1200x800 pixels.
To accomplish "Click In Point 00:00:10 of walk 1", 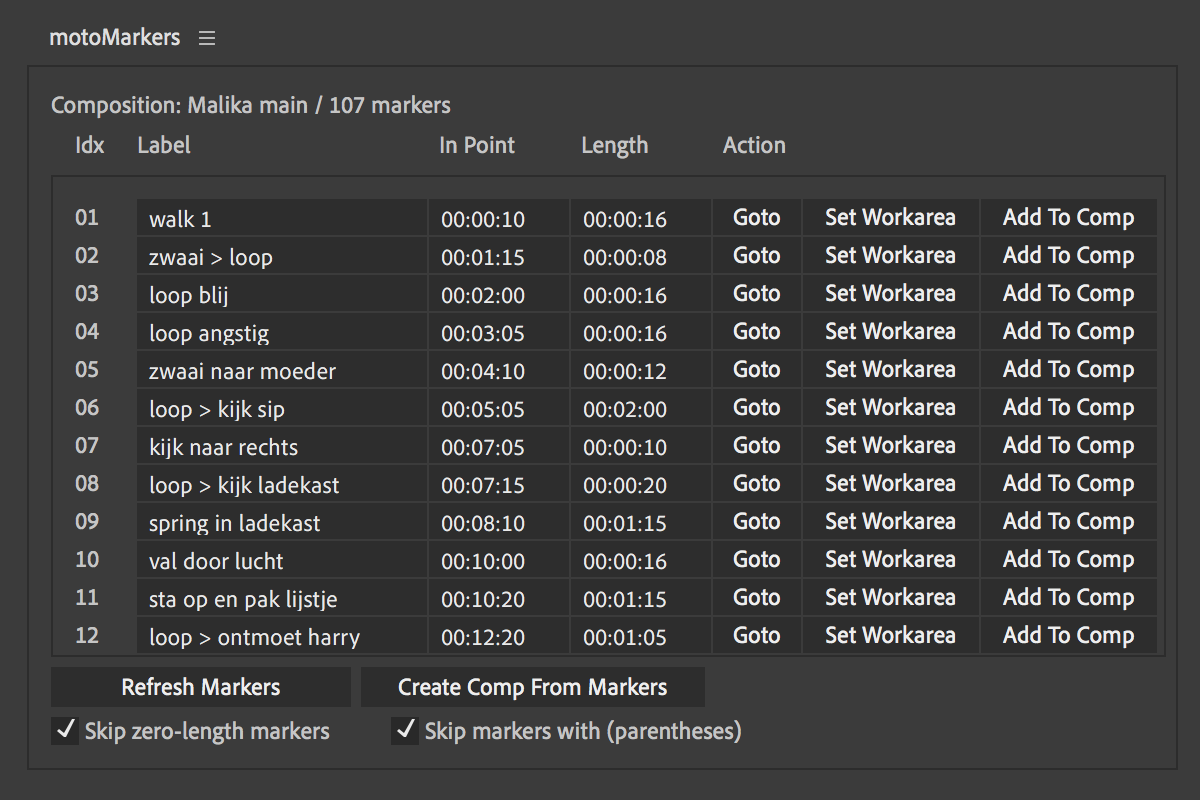I will [x=499, y=218].
